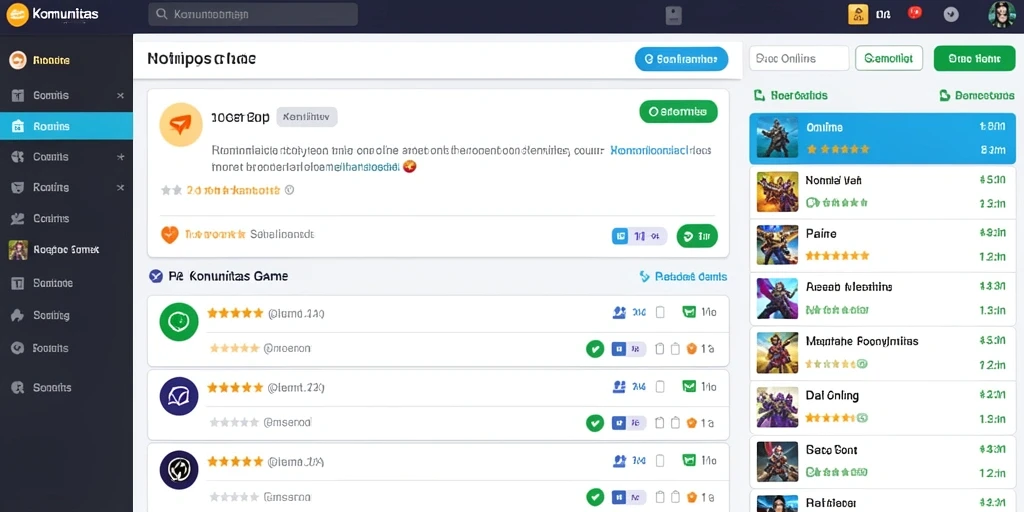The height and width of the screenshot is (512, 1024).
Task: Click the solid green button at right panel's top
Action: tap(974, 58)
